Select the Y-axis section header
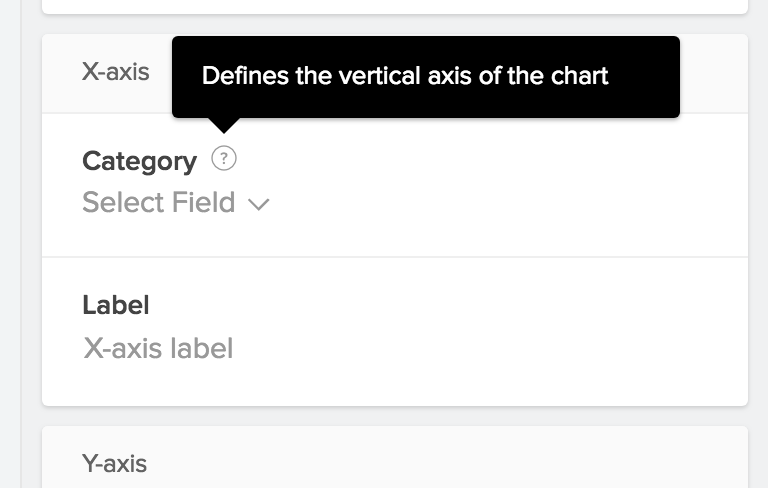The height and width of the screenshot is (488, 768). [x=115, y=463]
